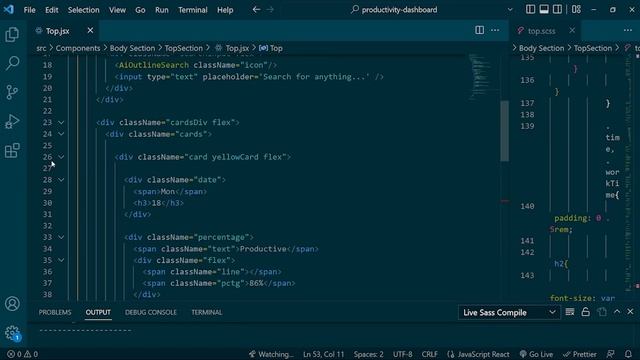The width and height of the screenshot is (640, 360).
Task: Open output log in editor
Action: pyautogui.click(x=602, y=312)
